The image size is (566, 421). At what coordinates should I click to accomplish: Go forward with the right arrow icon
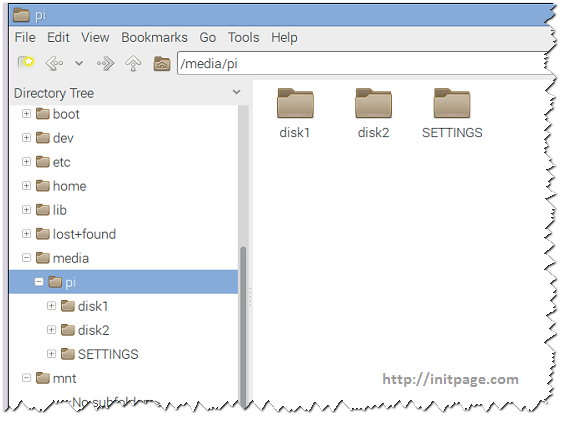coord(105,64)
